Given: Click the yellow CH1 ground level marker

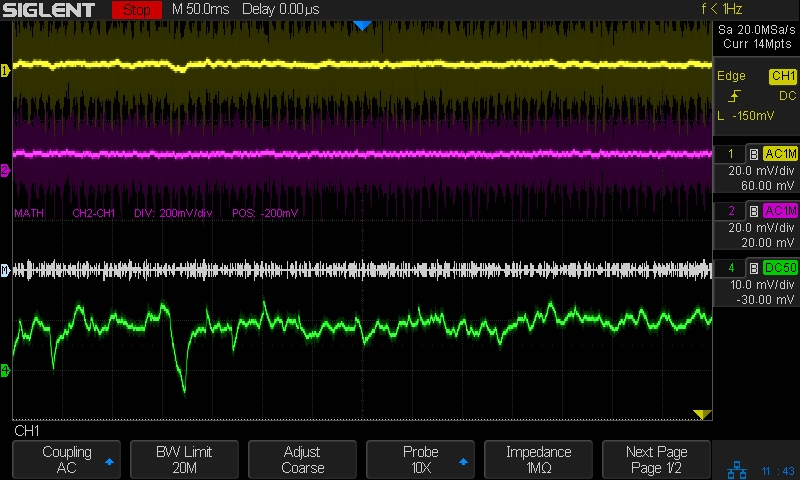Looking at the screenshot, I should [5, 70].
